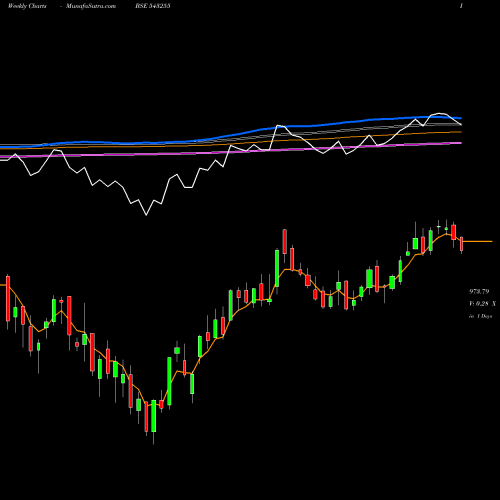Click the lowest green candlestick at the chart bottom

(154, 416)
